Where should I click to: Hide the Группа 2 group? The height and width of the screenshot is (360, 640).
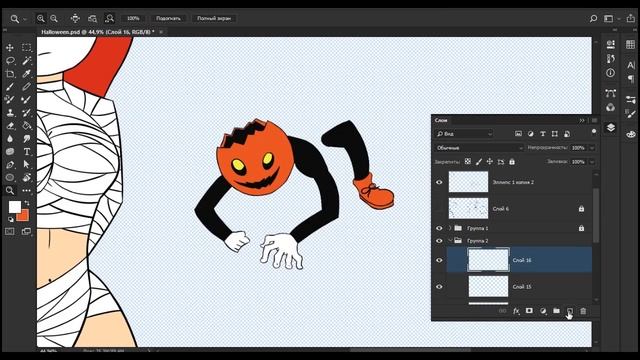pos(439,241)
